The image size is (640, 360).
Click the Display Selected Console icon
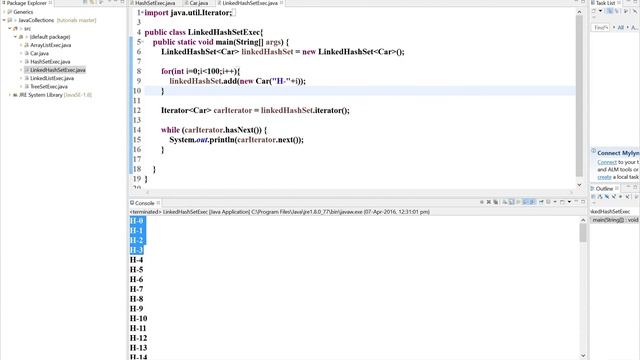[548, 202]
